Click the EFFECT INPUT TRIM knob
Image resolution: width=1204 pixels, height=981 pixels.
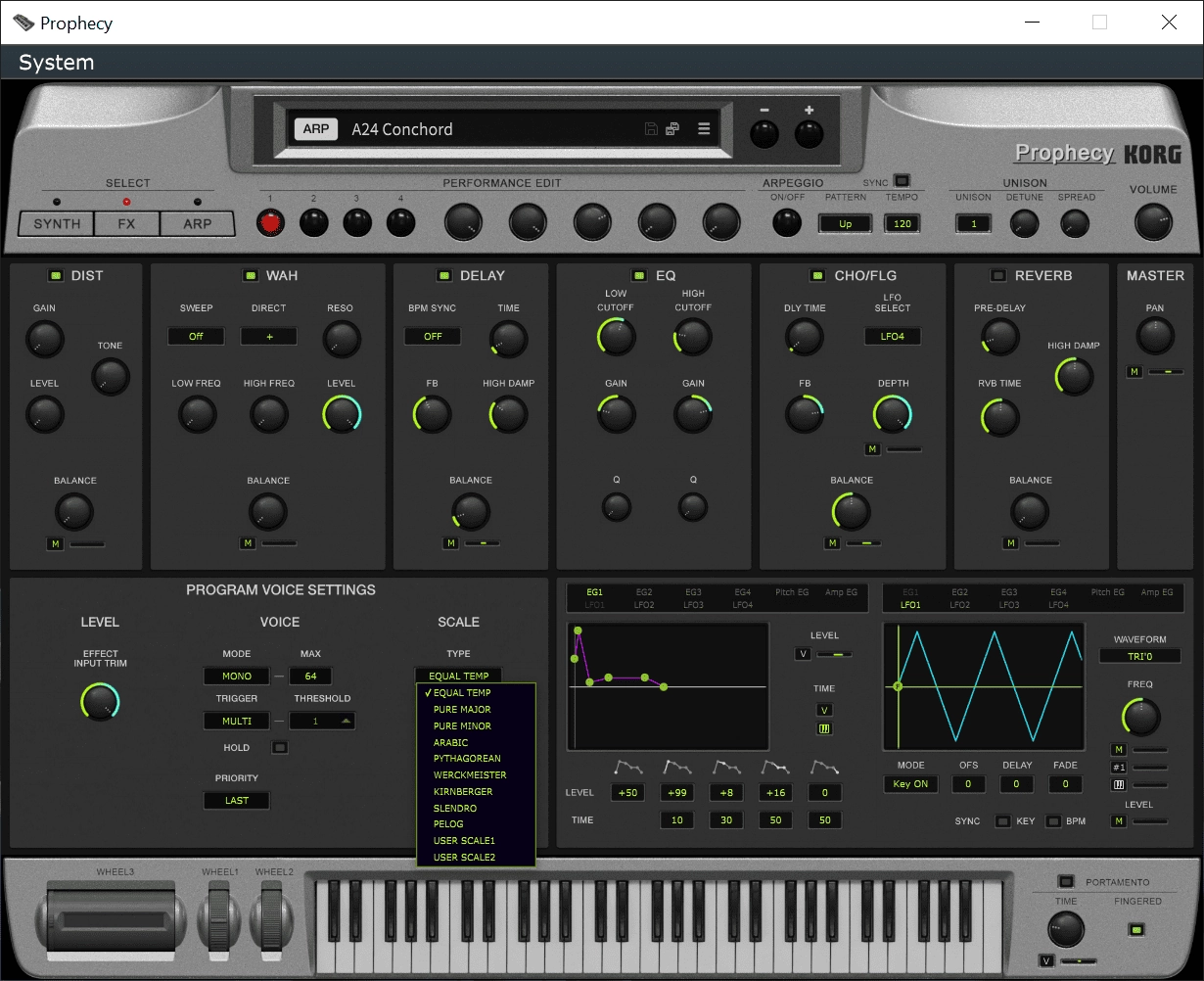point(100,702)
